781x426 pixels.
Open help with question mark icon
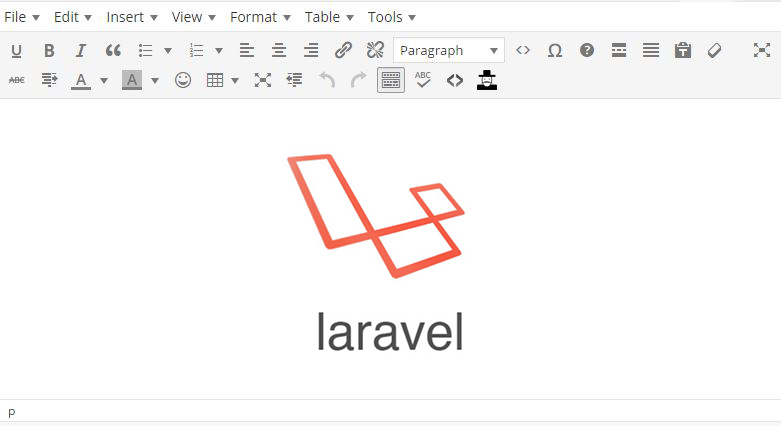[587, 50]
